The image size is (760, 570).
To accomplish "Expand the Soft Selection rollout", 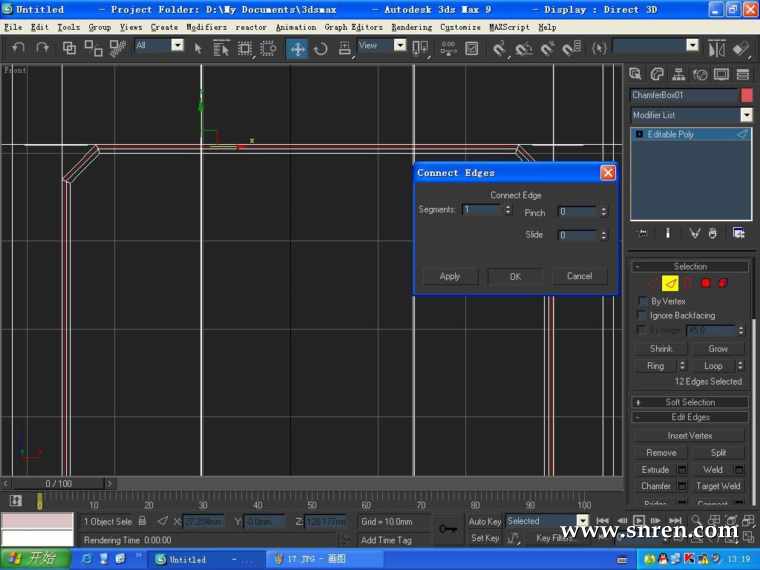I will 690,402.
